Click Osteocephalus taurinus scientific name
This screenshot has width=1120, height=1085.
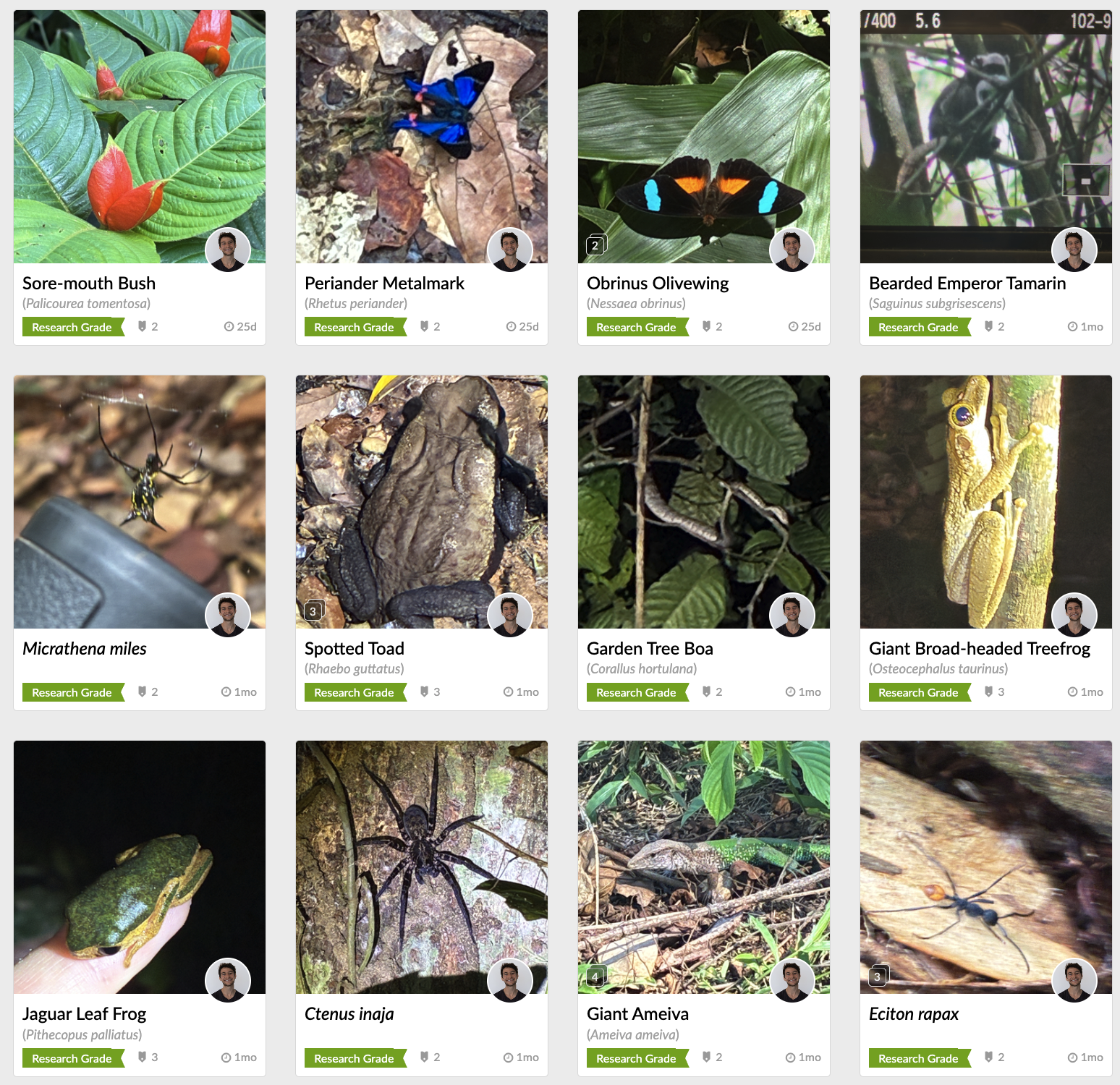(938, 668)
